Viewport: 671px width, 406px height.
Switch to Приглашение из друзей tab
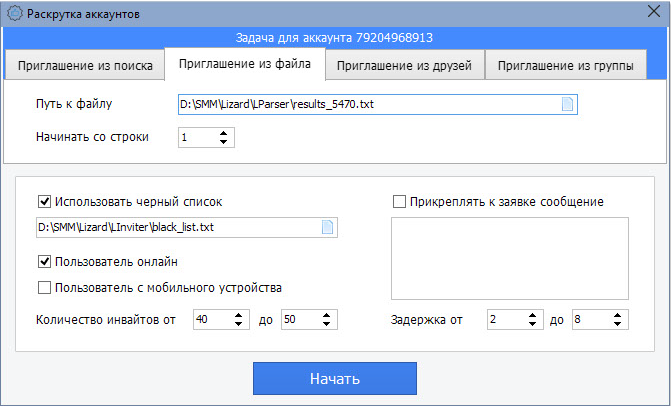point(404,65)
